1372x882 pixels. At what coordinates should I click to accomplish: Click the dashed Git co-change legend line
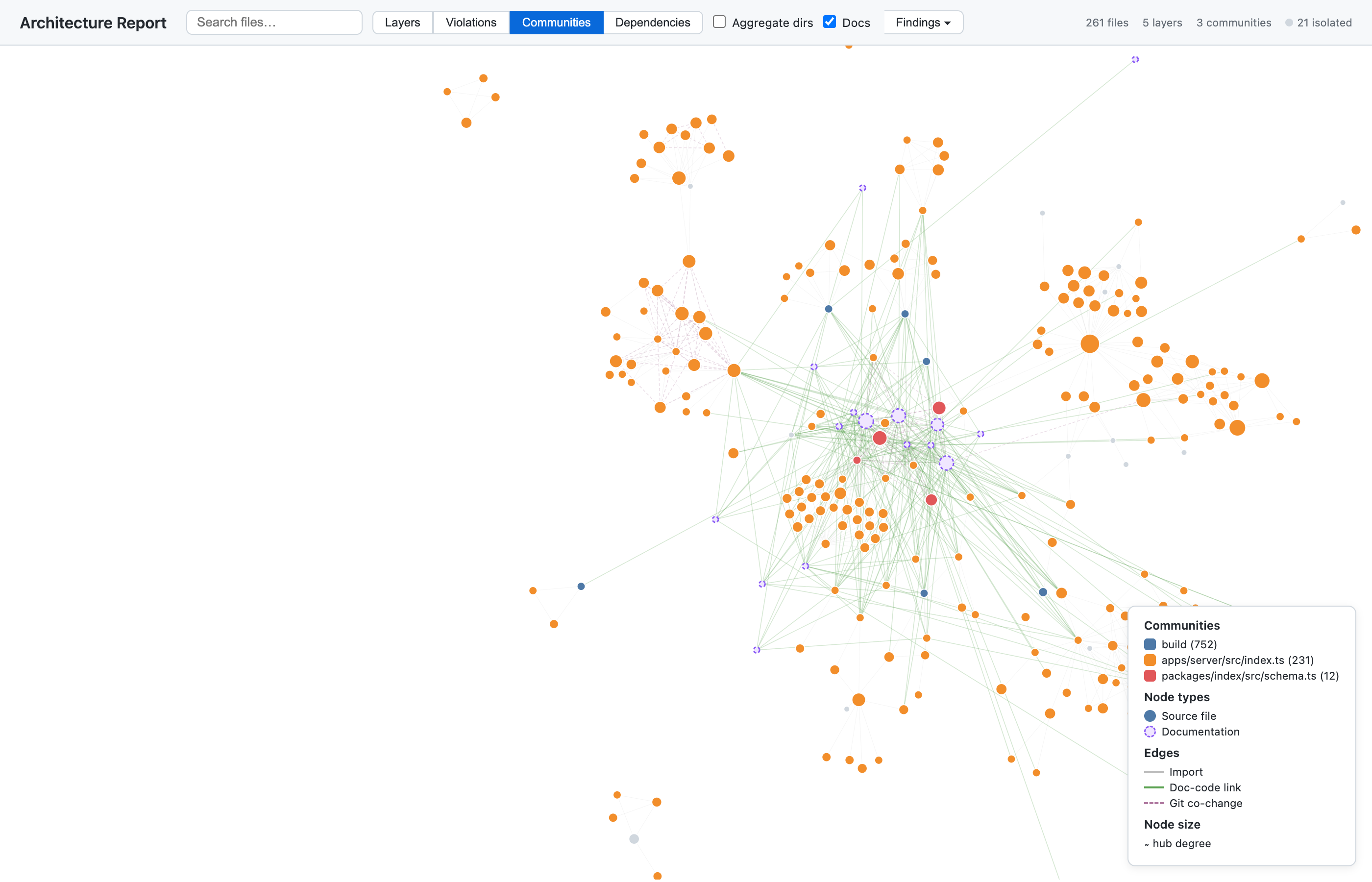click(1153, 803)
